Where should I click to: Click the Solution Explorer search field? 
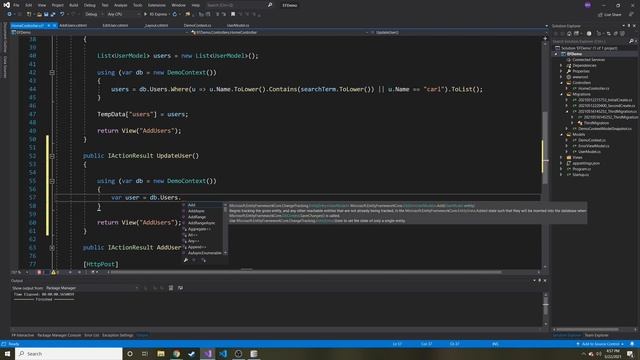coord(593,42)
